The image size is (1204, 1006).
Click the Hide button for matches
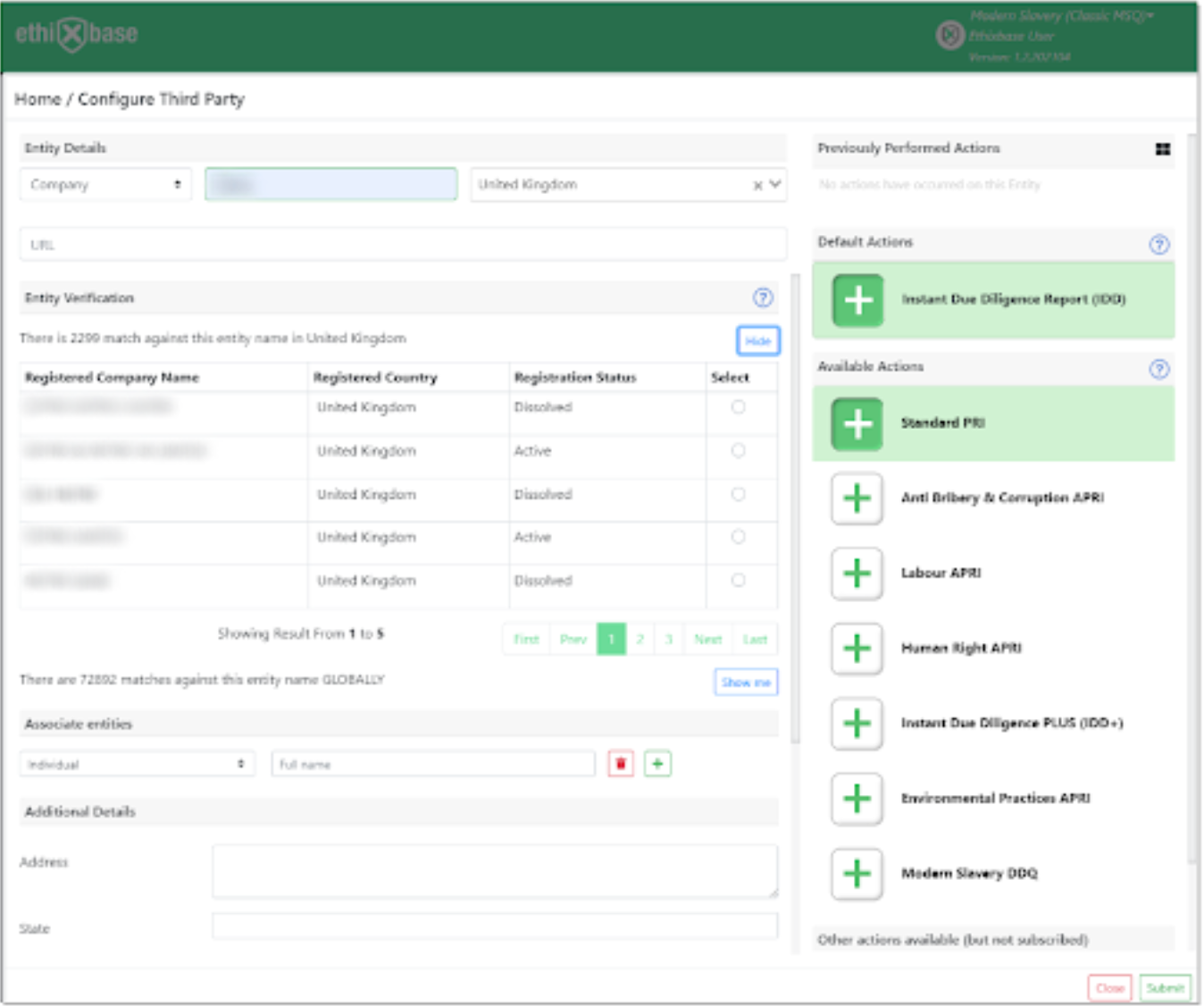(x=757, y=341)
